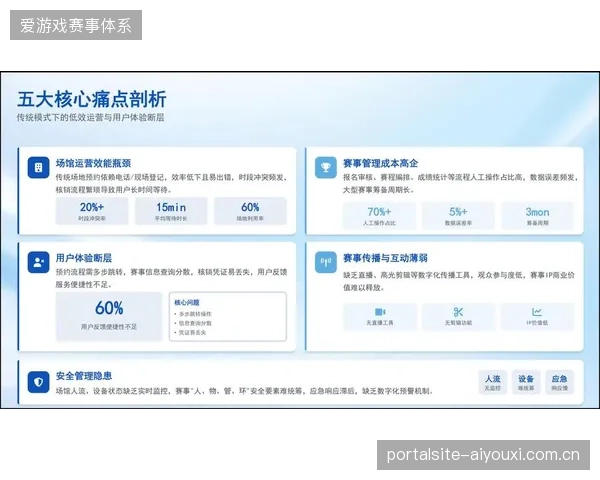The image size is (600, 480).
Task: Click the large 60% 用户反馈便捷性不足 tile
Action: [109, 317]
